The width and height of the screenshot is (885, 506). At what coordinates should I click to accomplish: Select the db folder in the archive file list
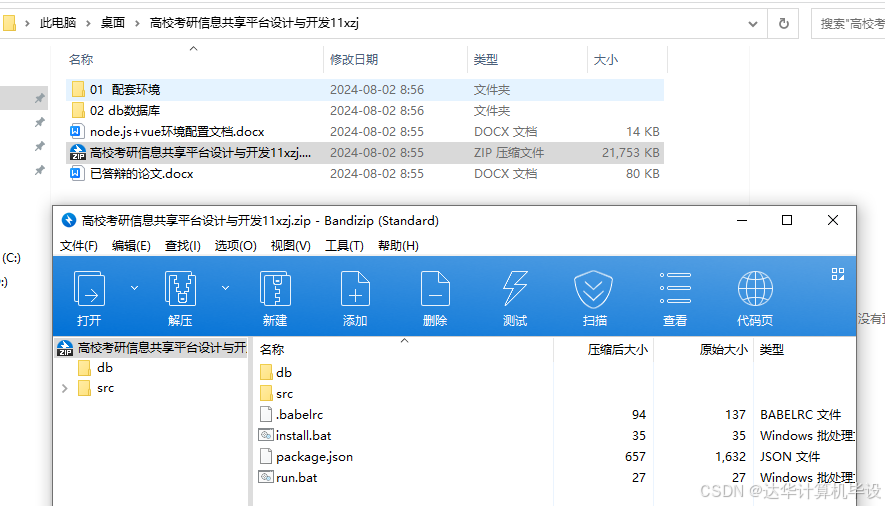pyautogui.click(x=276, y=372)
